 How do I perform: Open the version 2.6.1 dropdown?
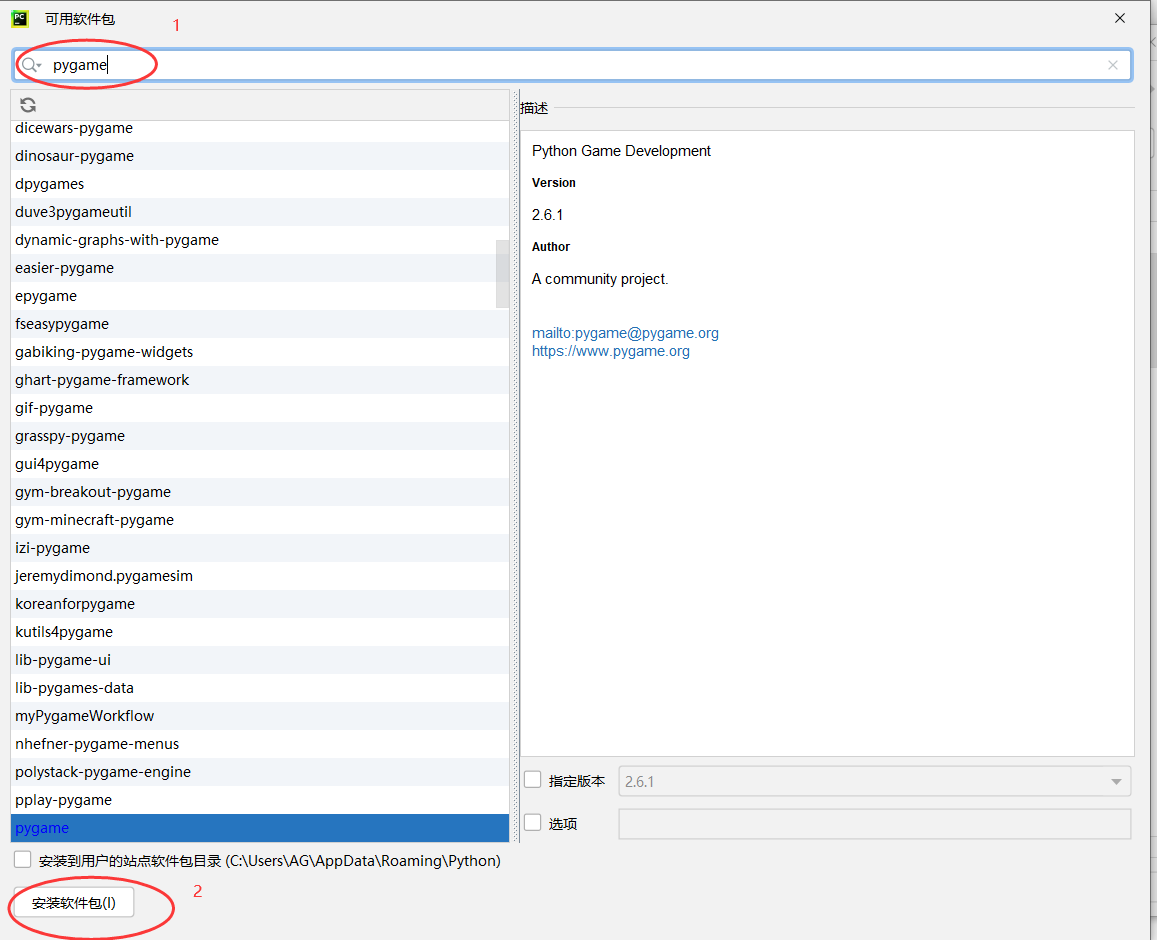[874, 781]
